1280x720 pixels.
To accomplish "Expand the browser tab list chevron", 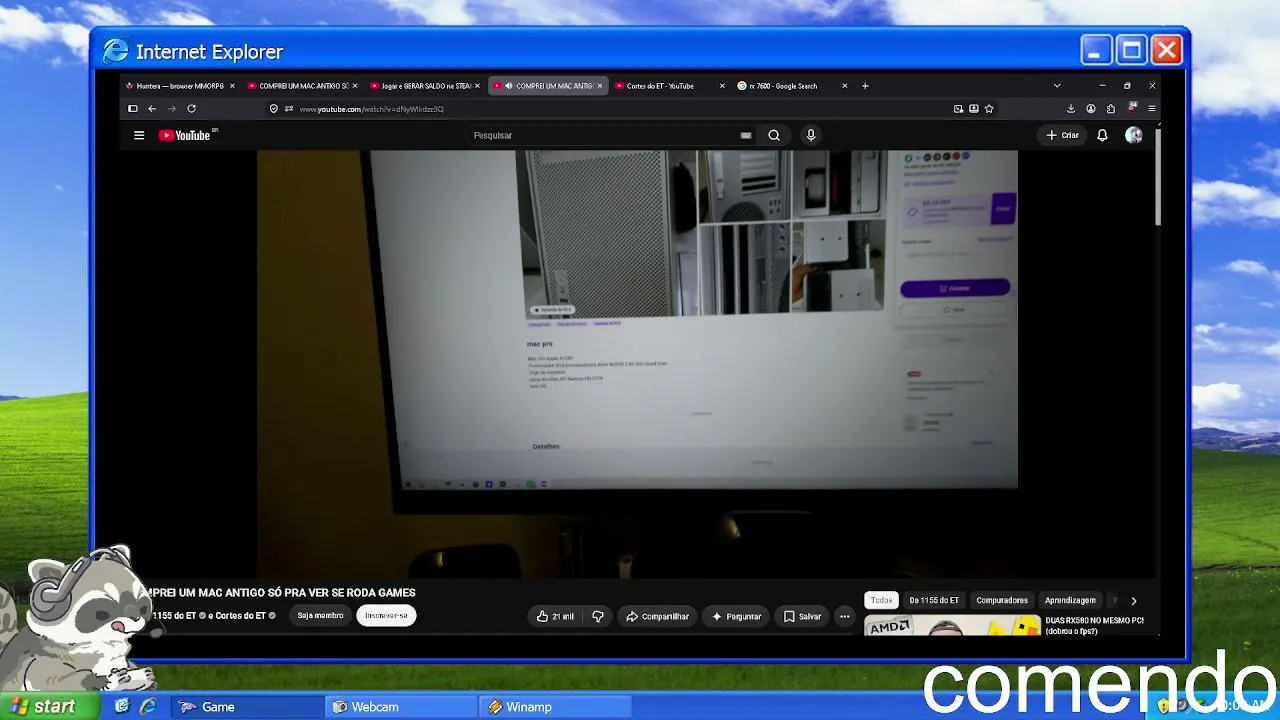I will (1057, 86).
